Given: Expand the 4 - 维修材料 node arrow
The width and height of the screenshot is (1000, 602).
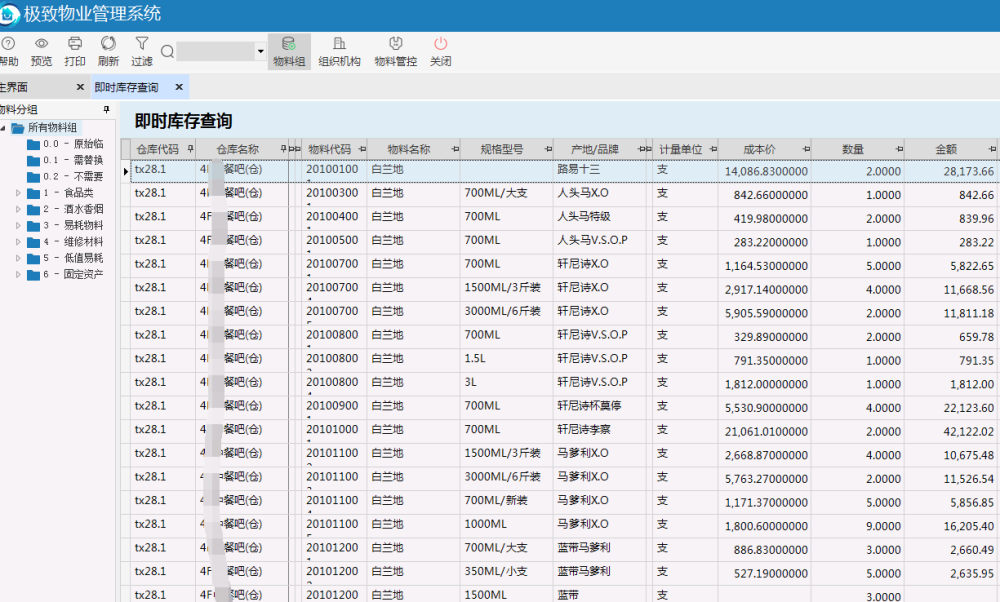Looking at the screenshot, I should pyautogui.click(x=18, y=242).
